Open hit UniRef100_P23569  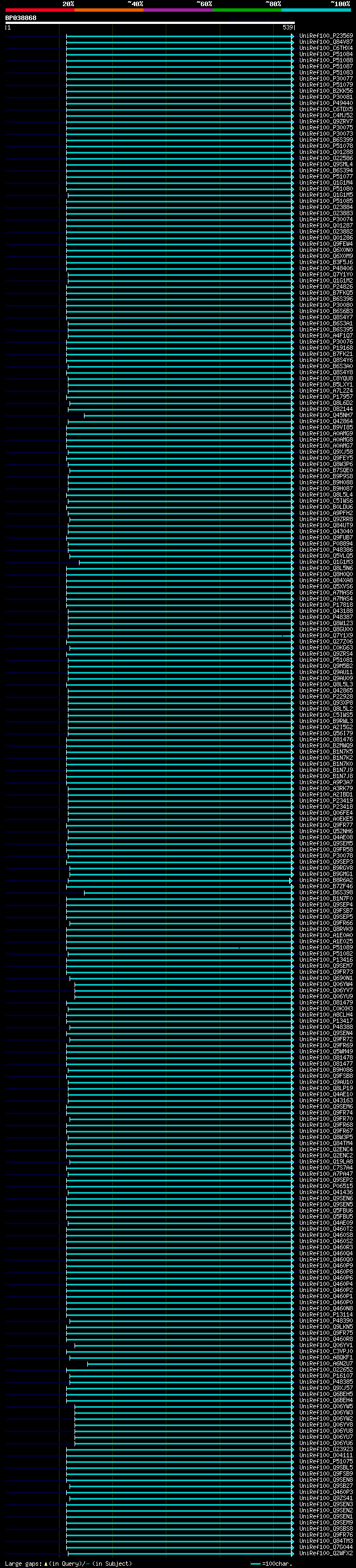326,36
